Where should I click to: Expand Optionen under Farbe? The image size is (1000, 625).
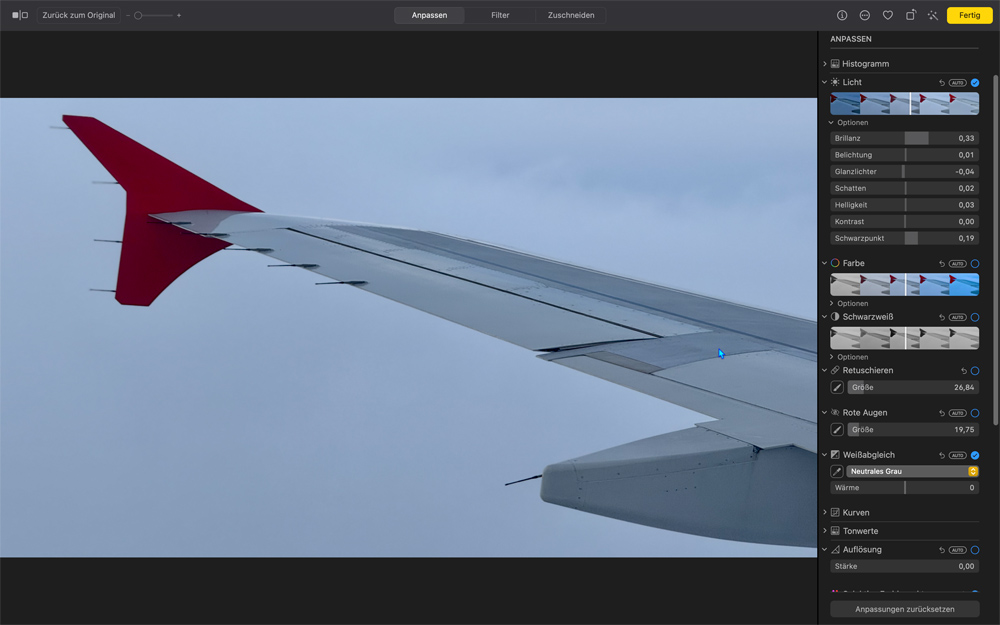pyautogui.click(x=831, y=304)
